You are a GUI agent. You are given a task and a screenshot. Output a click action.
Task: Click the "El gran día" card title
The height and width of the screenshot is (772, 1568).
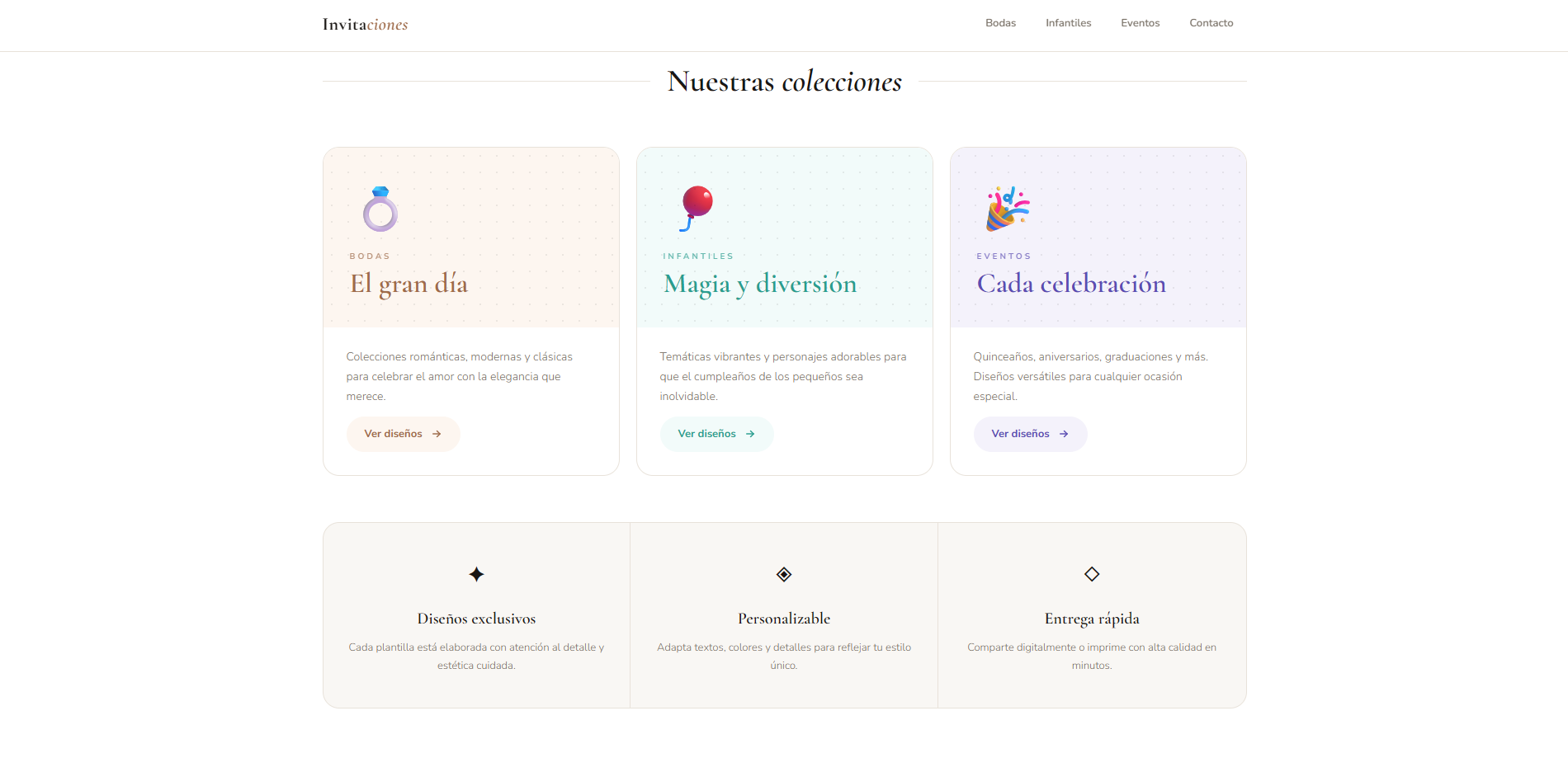pyautogui.click(x=409, y=284)
